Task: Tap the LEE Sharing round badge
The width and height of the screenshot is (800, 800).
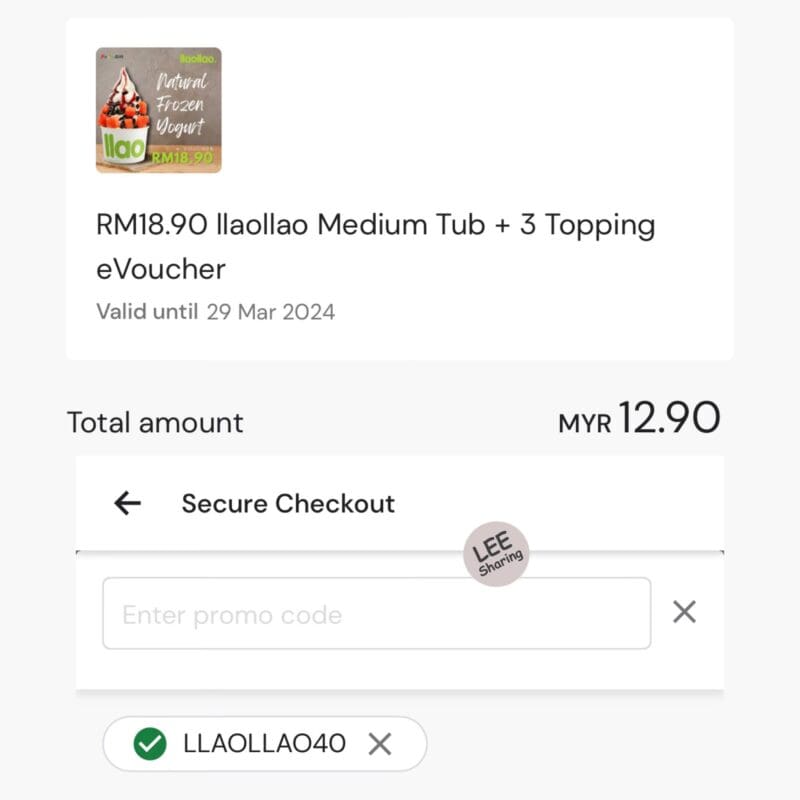Action: pyautogui.click(x=496, y=554)
